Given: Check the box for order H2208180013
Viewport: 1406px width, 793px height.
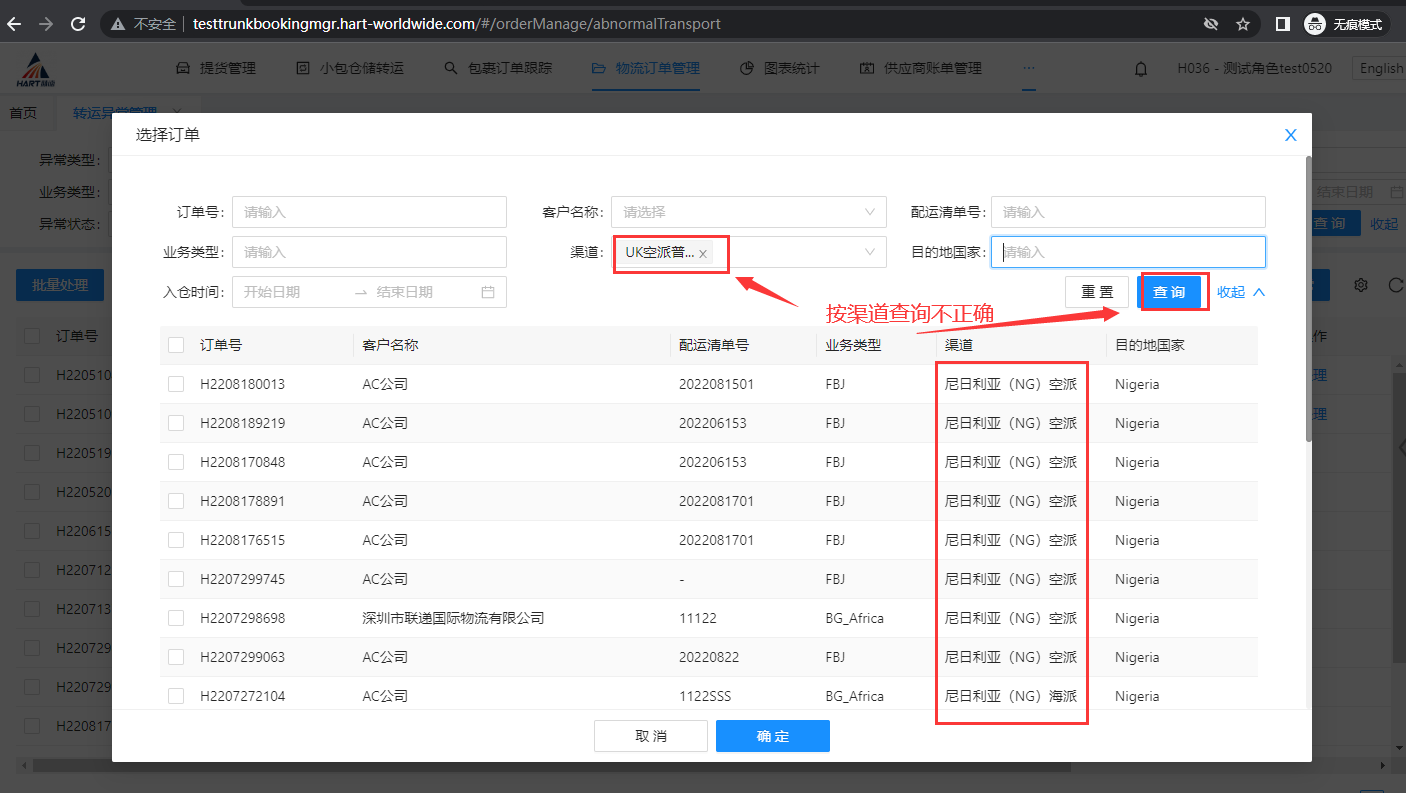Looking at the screenshot, I should coord(176,384).
